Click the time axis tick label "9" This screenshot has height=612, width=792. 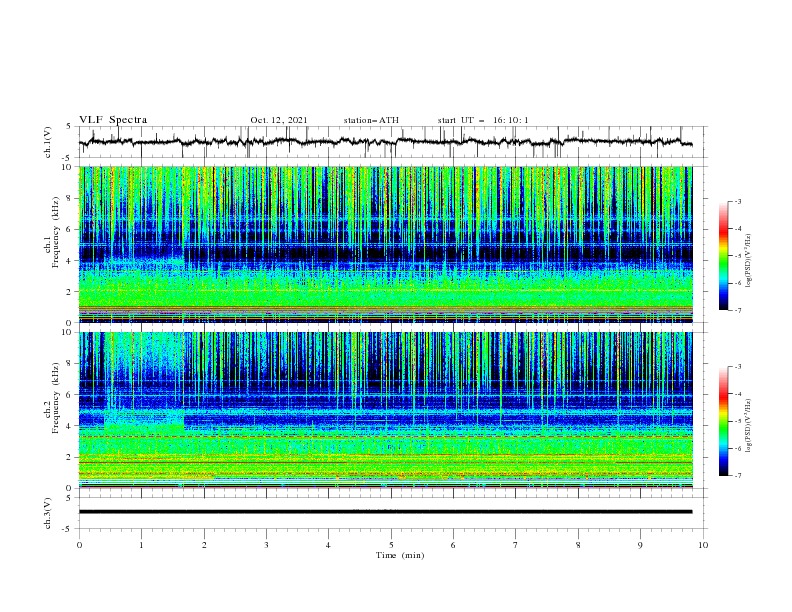(640, 545)
